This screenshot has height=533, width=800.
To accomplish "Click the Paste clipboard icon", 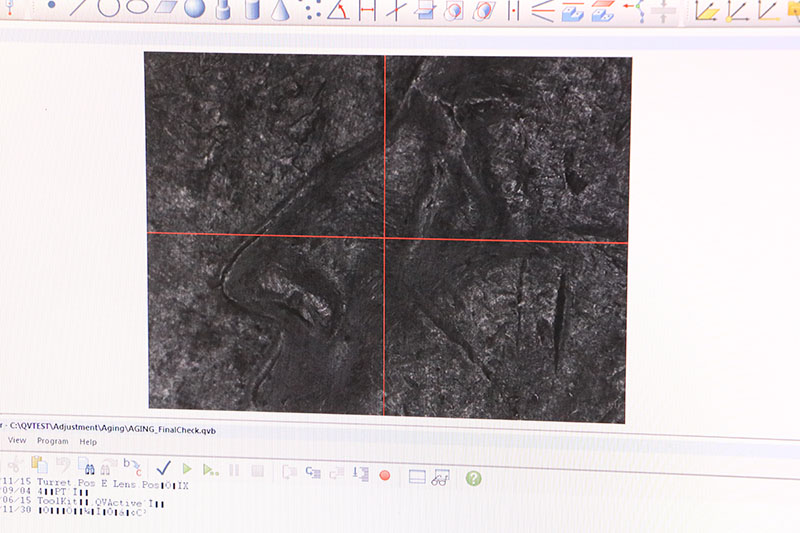I will point(39,465).
